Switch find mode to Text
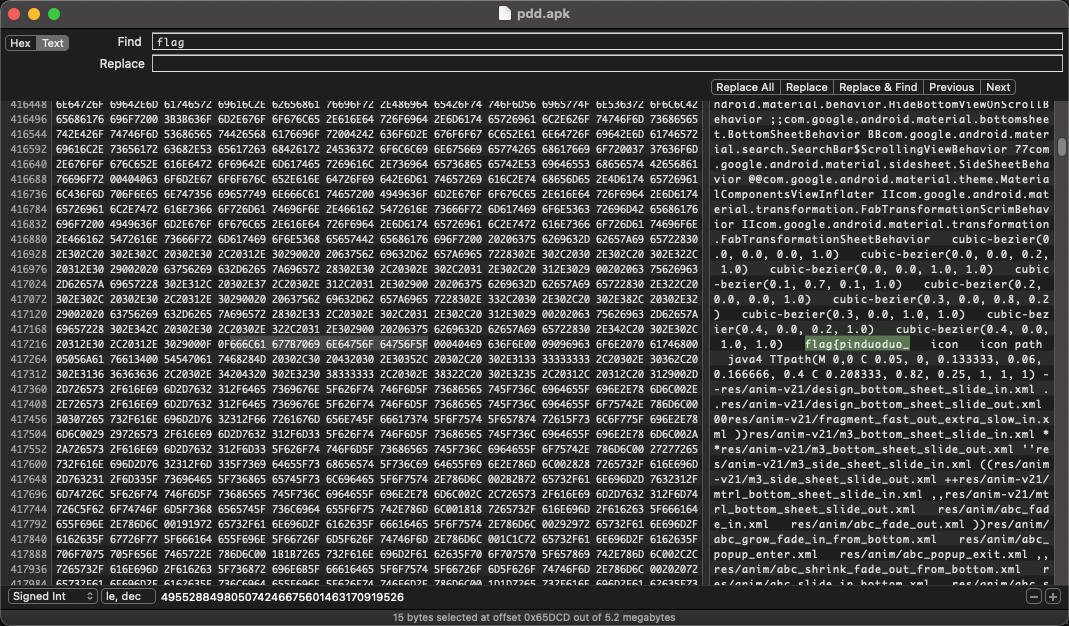The width and height of the screenshot is (1069, 626). click(53, 43)
